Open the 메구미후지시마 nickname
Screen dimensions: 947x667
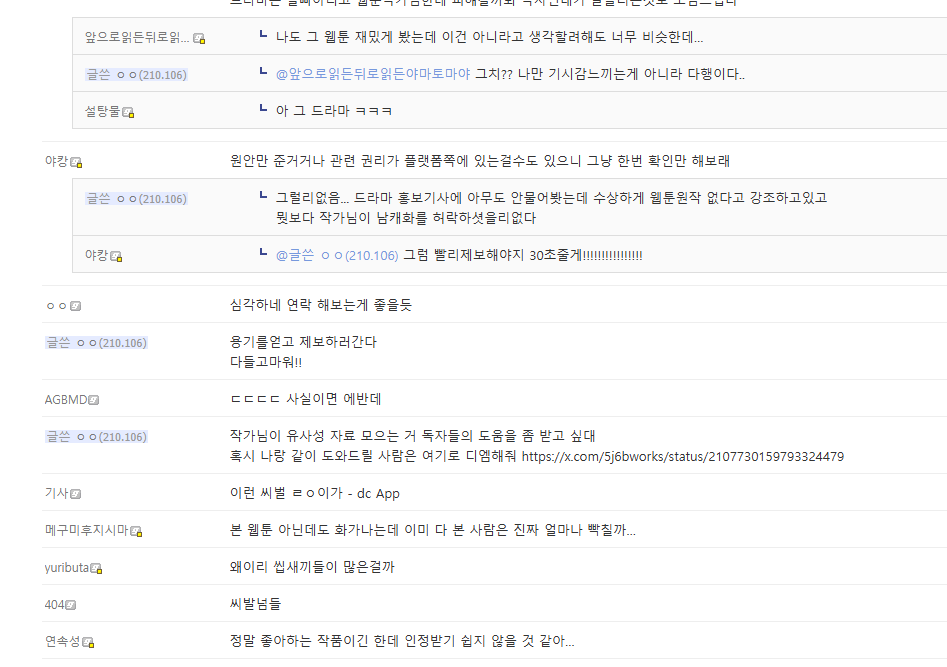[x=87, y=530]
